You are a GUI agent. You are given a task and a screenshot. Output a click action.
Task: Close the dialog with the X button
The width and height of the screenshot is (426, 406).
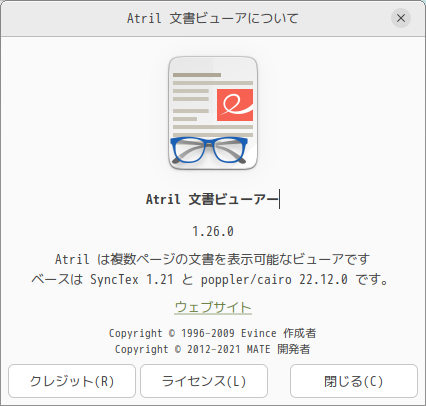[x=401, y=18]
